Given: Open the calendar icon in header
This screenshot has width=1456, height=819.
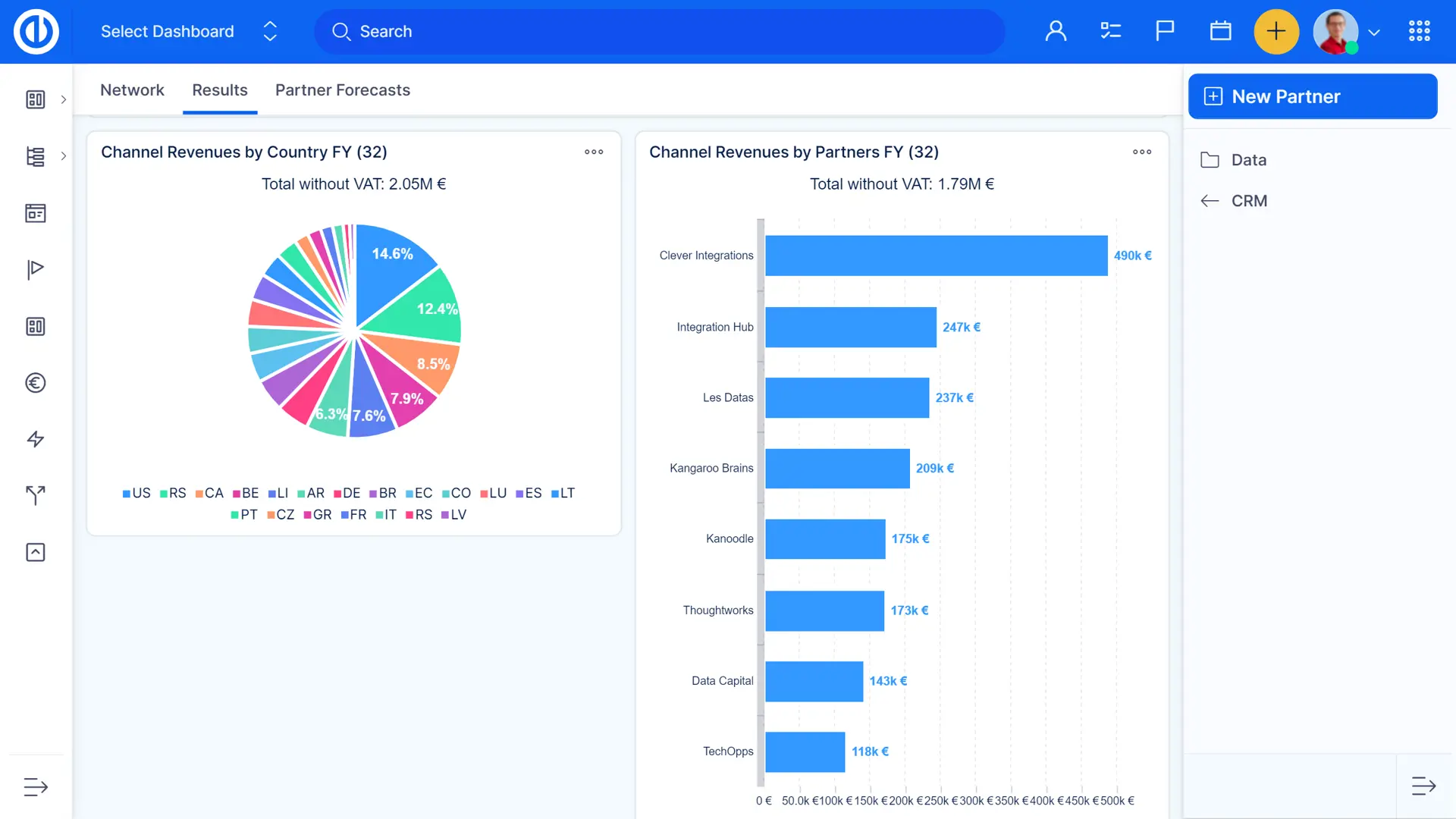Looking at the screenshot, I should (x=1220, y=31).
